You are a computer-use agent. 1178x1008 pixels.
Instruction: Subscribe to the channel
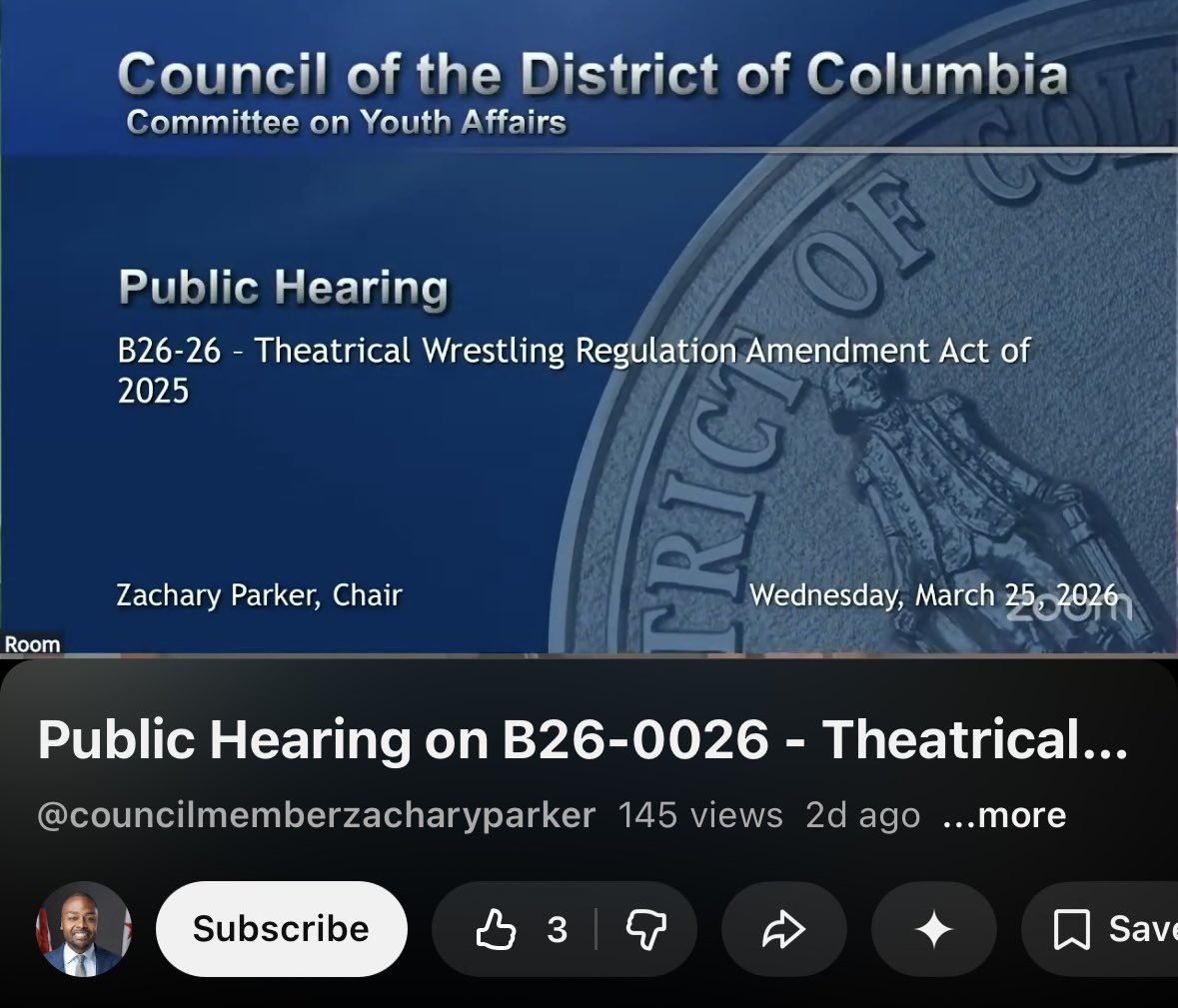281,929
